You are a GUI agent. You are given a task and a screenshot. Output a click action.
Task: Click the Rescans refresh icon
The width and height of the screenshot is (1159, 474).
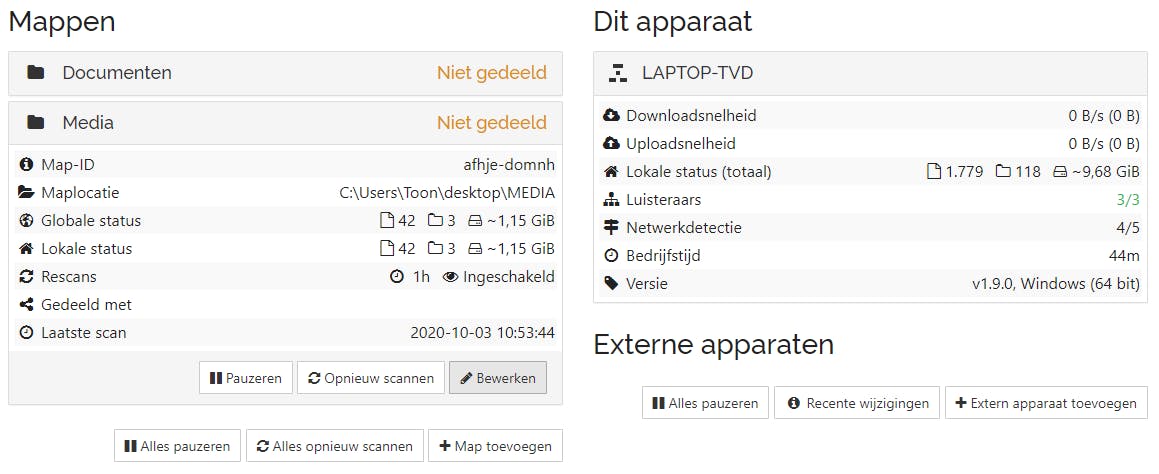26,277
